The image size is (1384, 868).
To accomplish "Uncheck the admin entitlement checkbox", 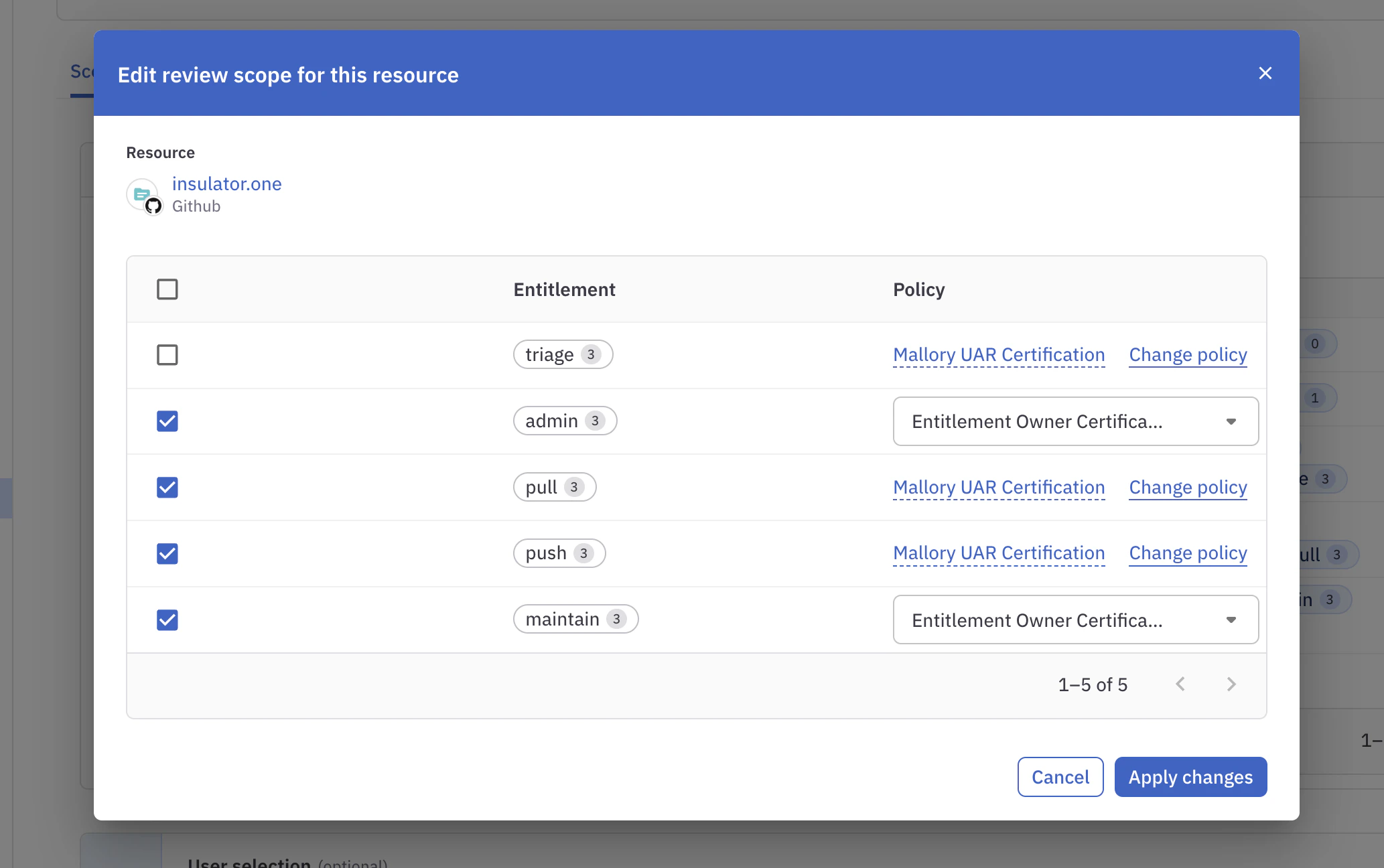I will (x=167, y=421).
